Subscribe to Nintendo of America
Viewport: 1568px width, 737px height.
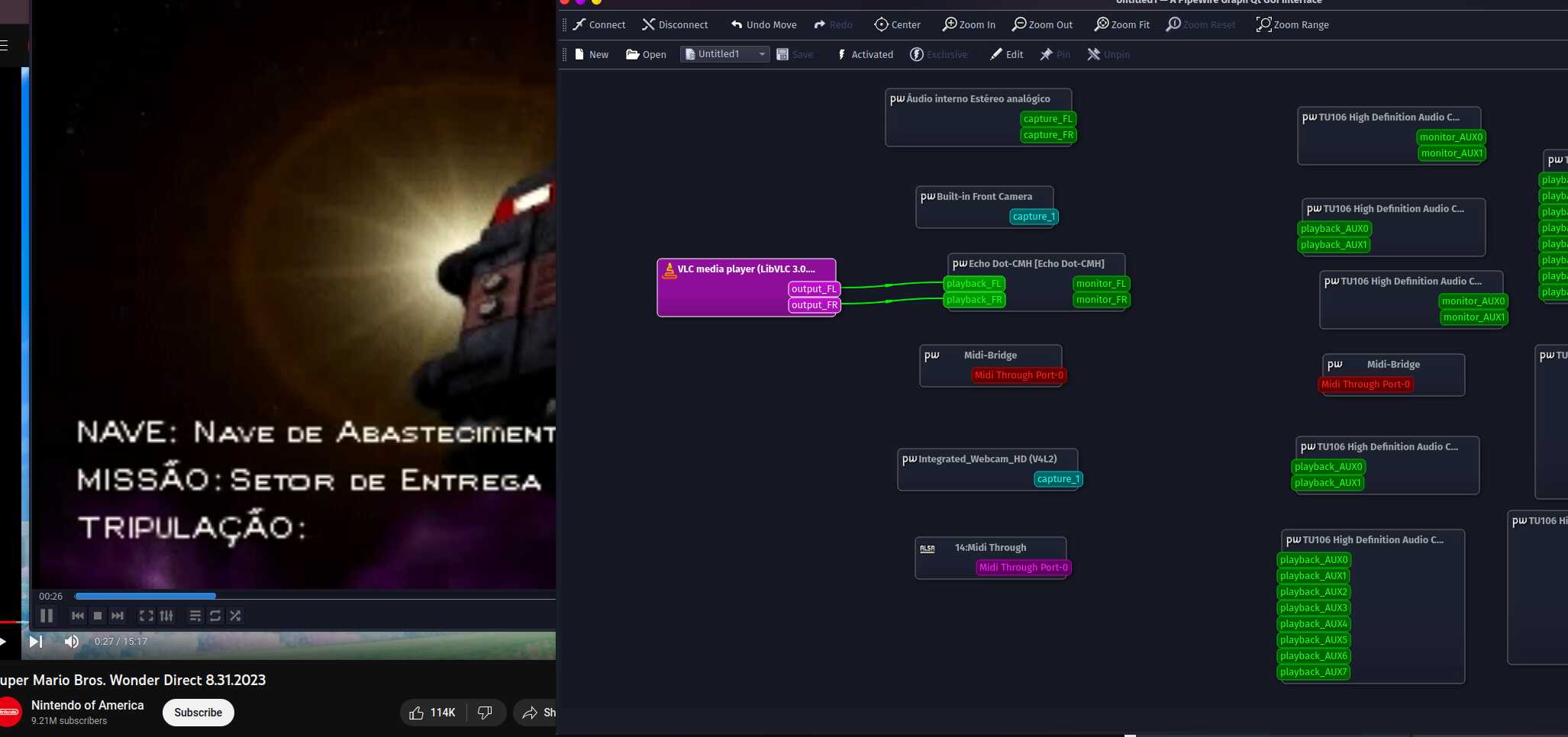(198, 713)
